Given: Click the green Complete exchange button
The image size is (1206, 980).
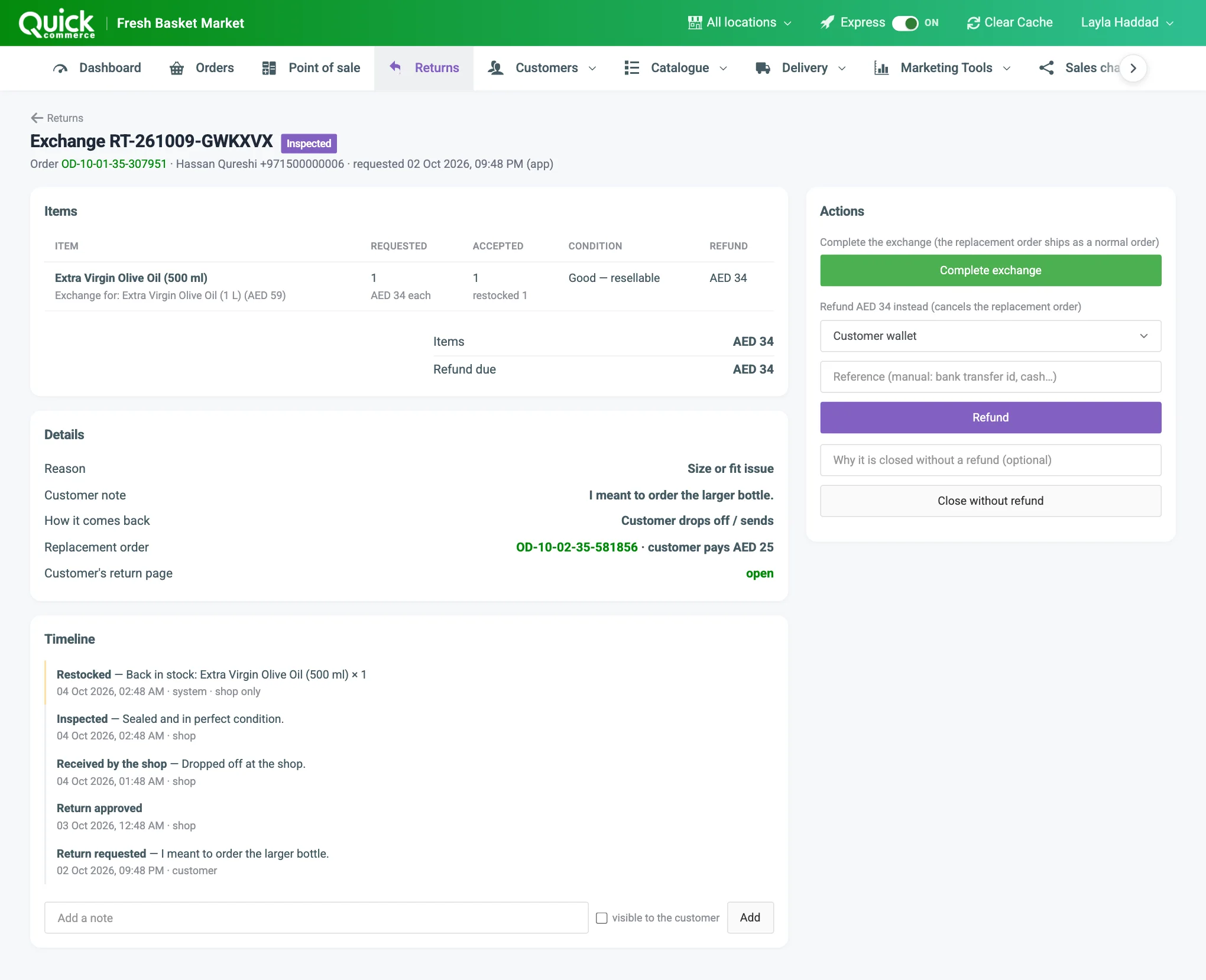Looking at the screenshot, I should (990, 270).
